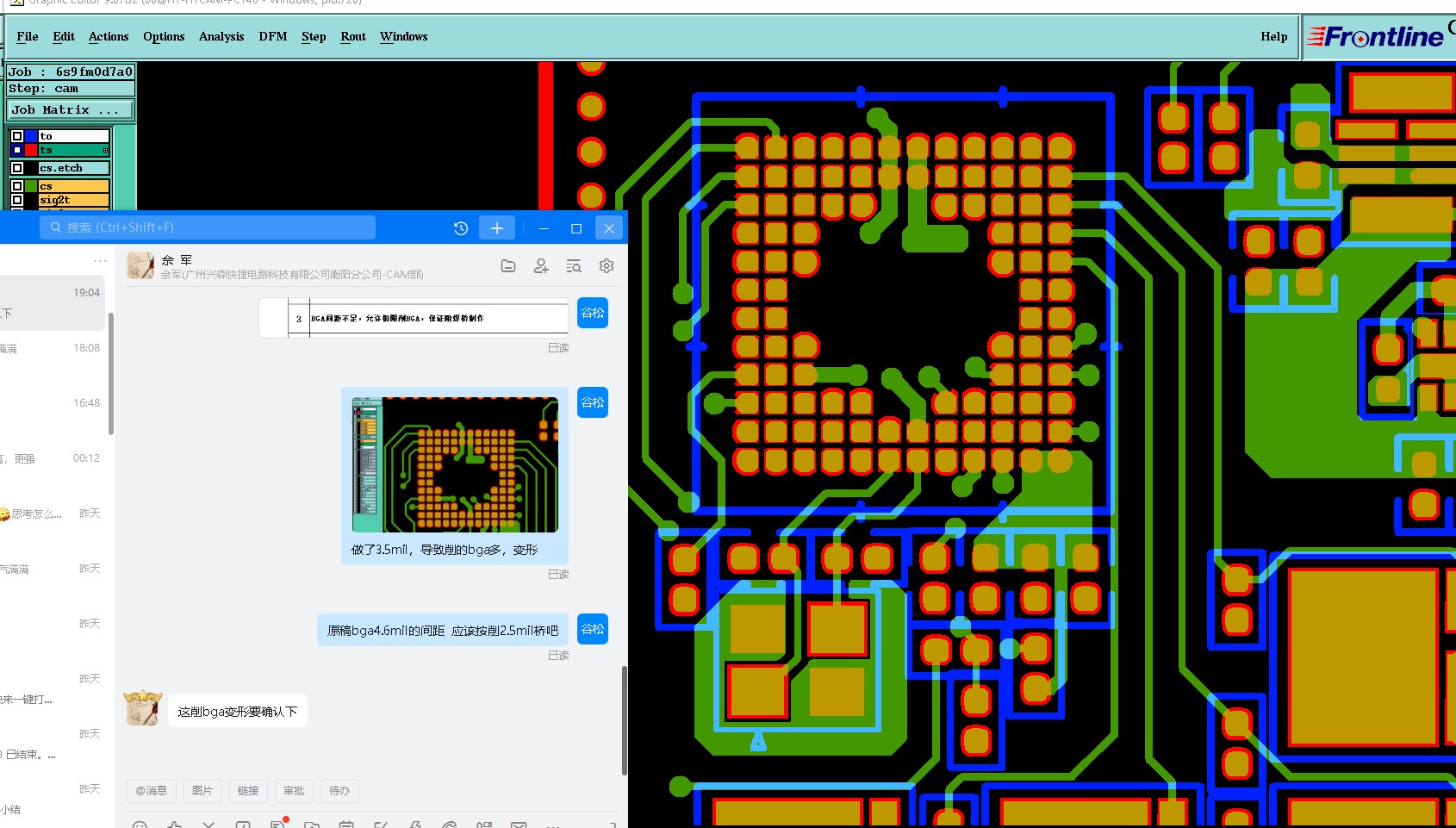Open the Step menu
The height and width of the screenshot is (828, 1456).
click(314, 36)
